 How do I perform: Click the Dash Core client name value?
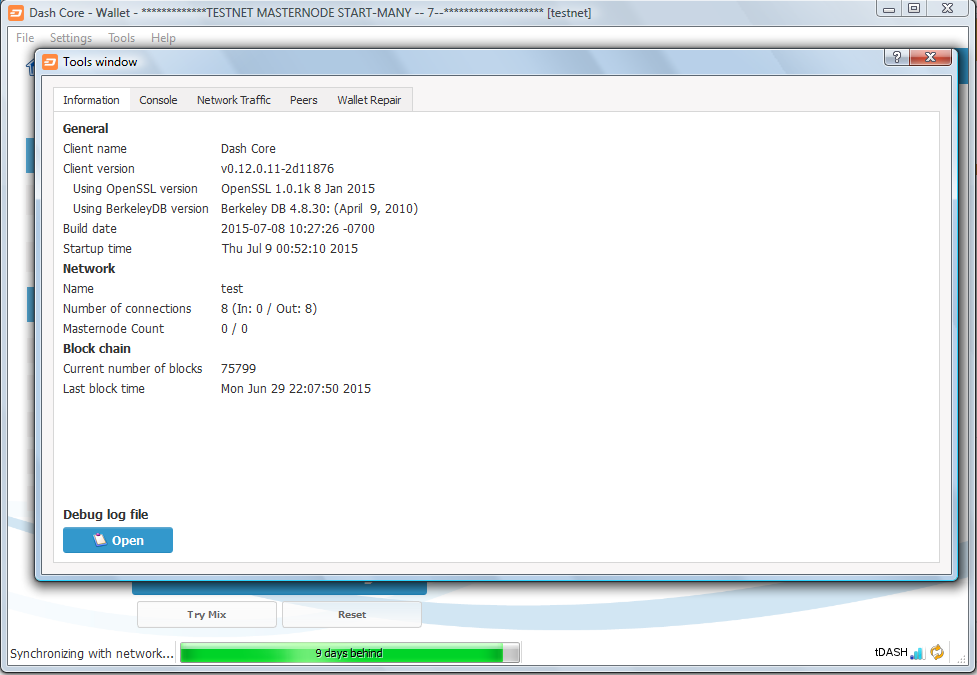click(248, 148)
